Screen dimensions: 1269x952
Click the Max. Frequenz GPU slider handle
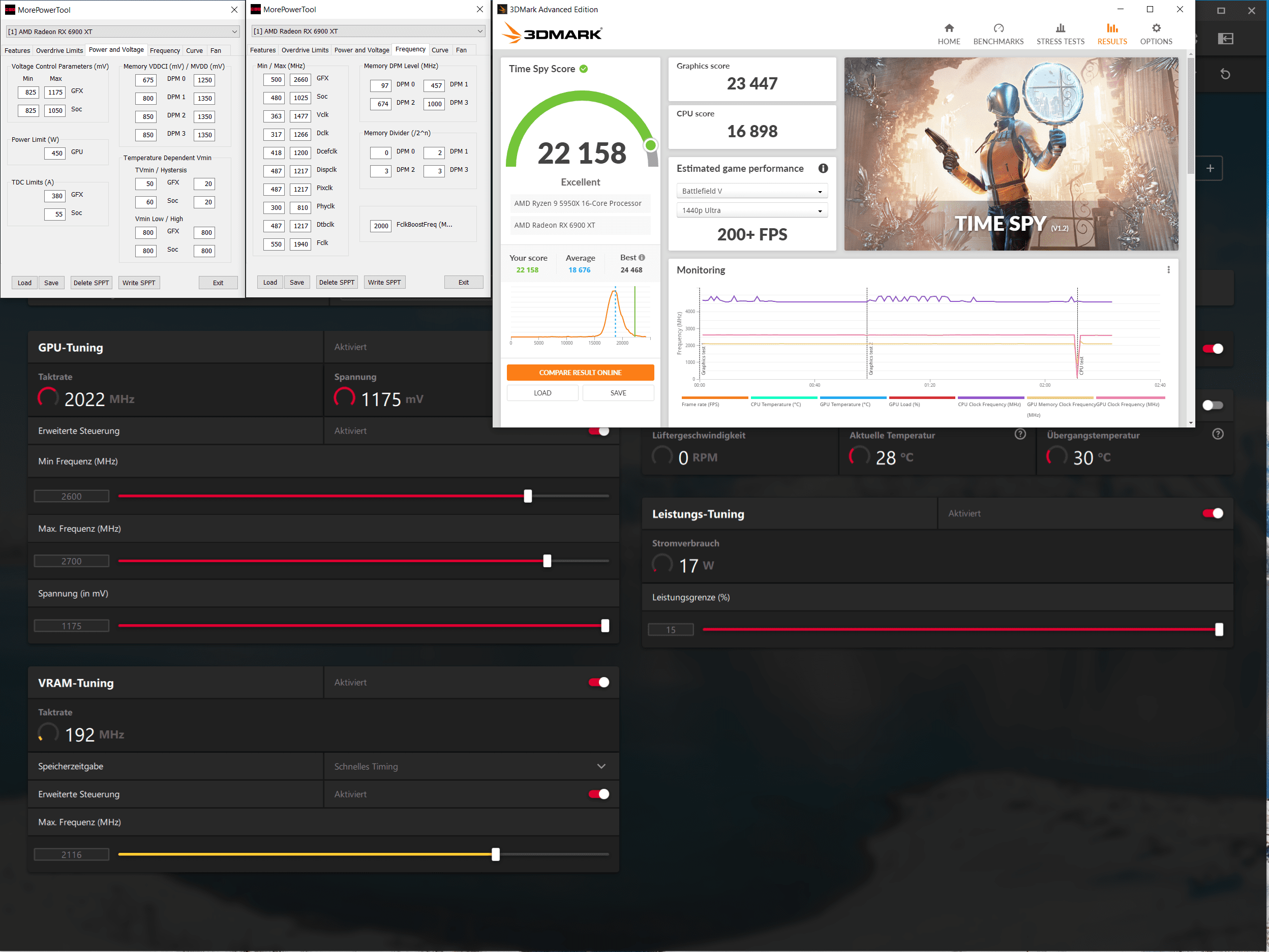547,561
